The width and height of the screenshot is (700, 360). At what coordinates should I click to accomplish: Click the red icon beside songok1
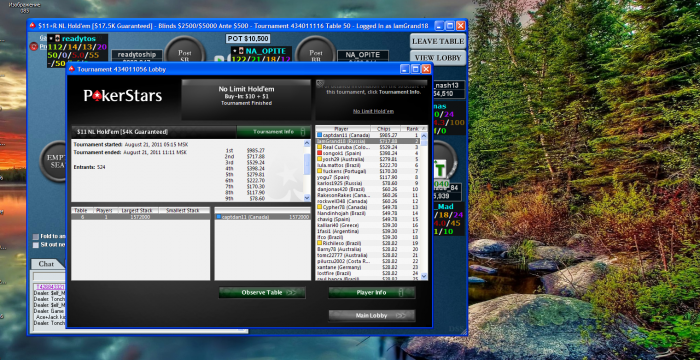[x=319, y=153]
